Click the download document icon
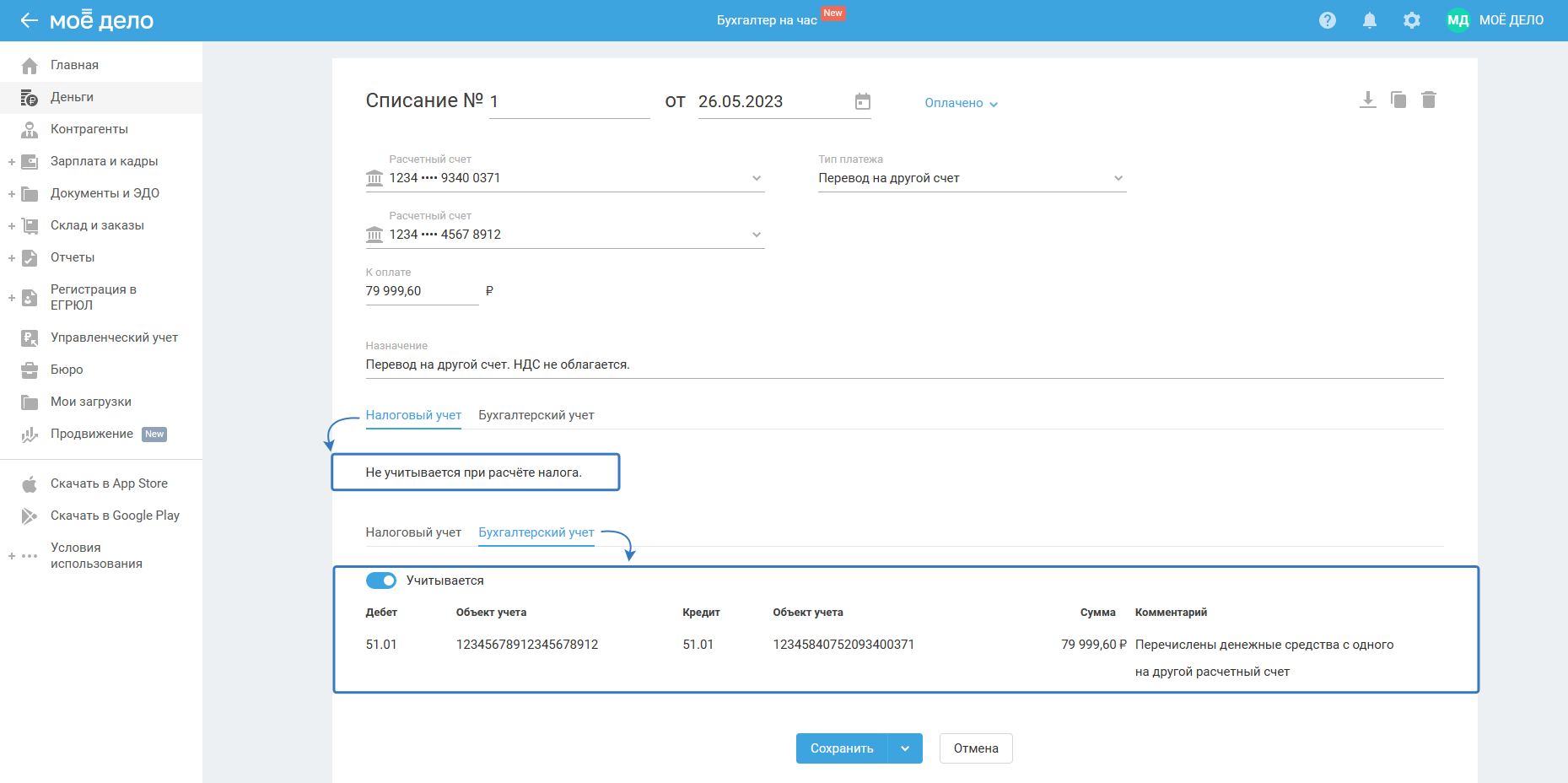The width and height of the screenshot is (1568, 783). pos(1367,100)
